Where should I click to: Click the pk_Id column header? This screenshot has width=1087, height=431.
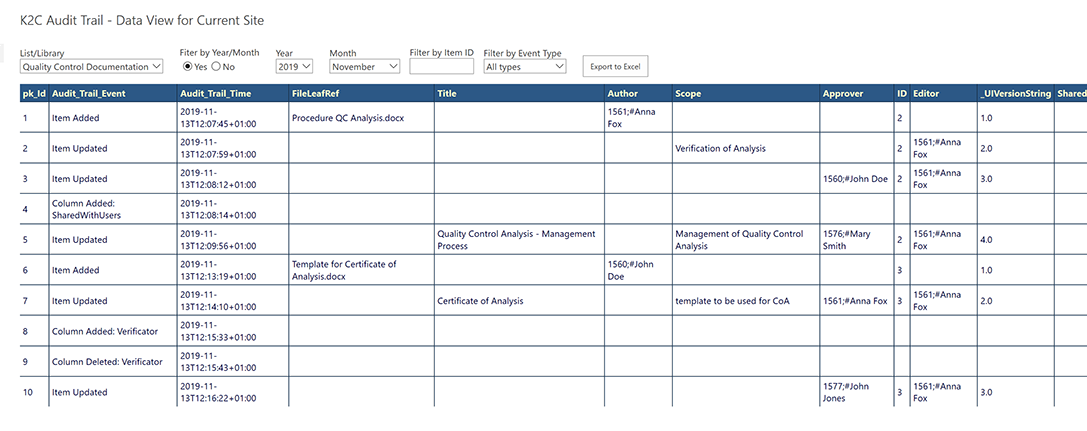pyautogui.click(x=34, y=94)
